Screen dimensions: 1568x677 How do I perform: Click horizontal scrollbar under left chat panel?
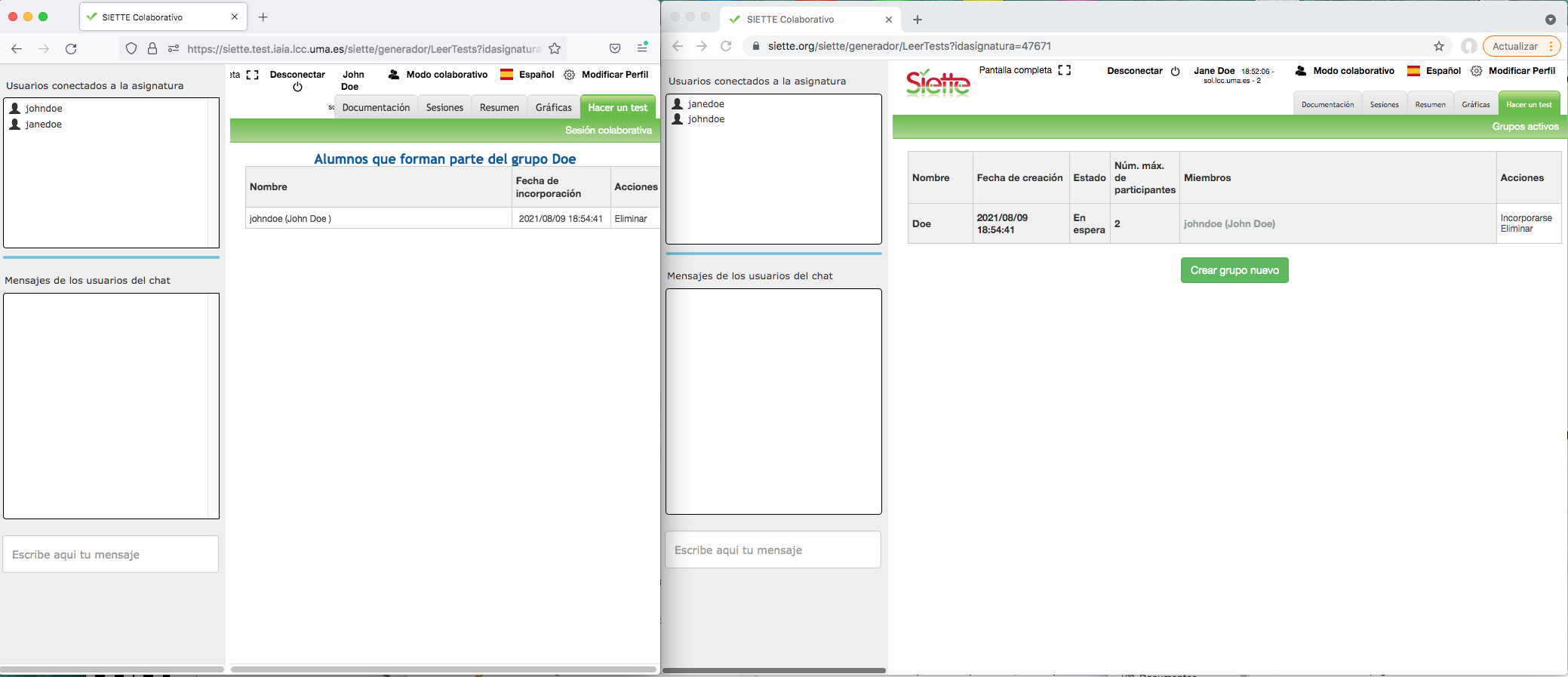coord(112,669)
